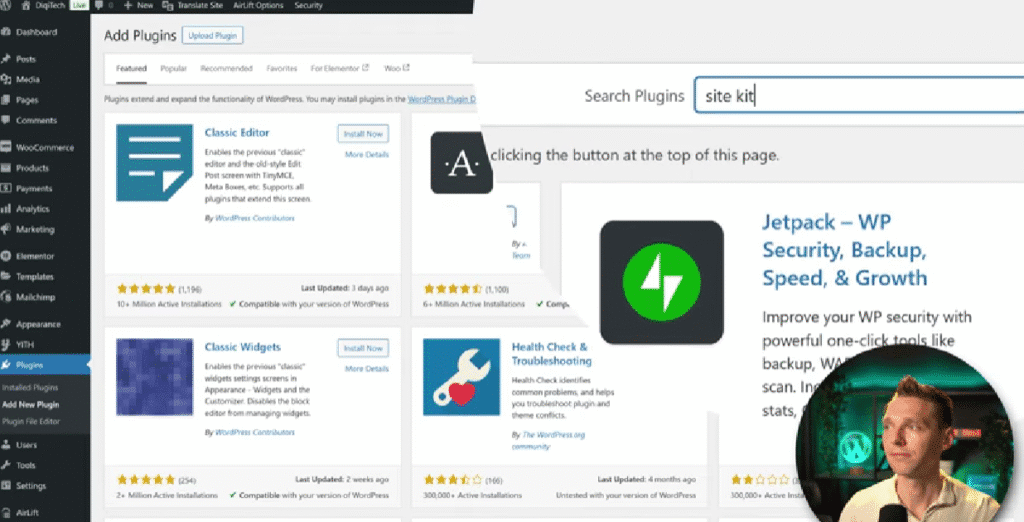Viewport: 1024px width, 522px height.
Task: Click the dark 'A' plugin thumbnail
Action: tap(461, 163)
